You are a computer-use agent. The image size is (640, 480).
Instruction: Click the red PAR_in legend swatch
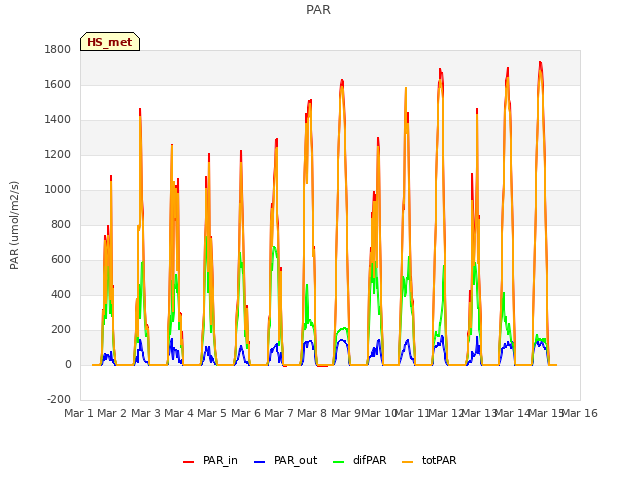point(189,462)
